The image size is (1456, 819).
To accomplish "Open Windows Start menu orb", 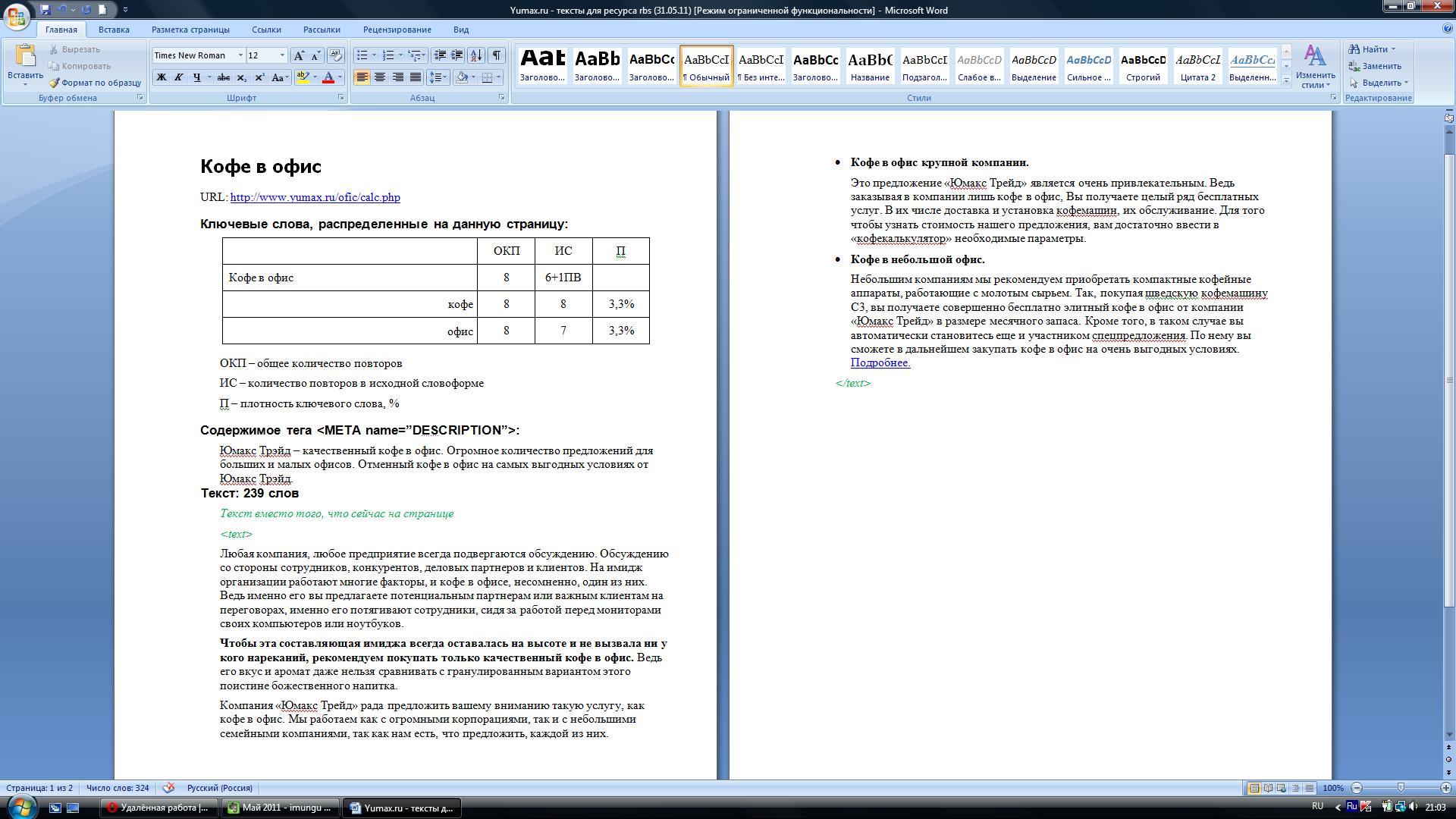I will pos(21,806).
